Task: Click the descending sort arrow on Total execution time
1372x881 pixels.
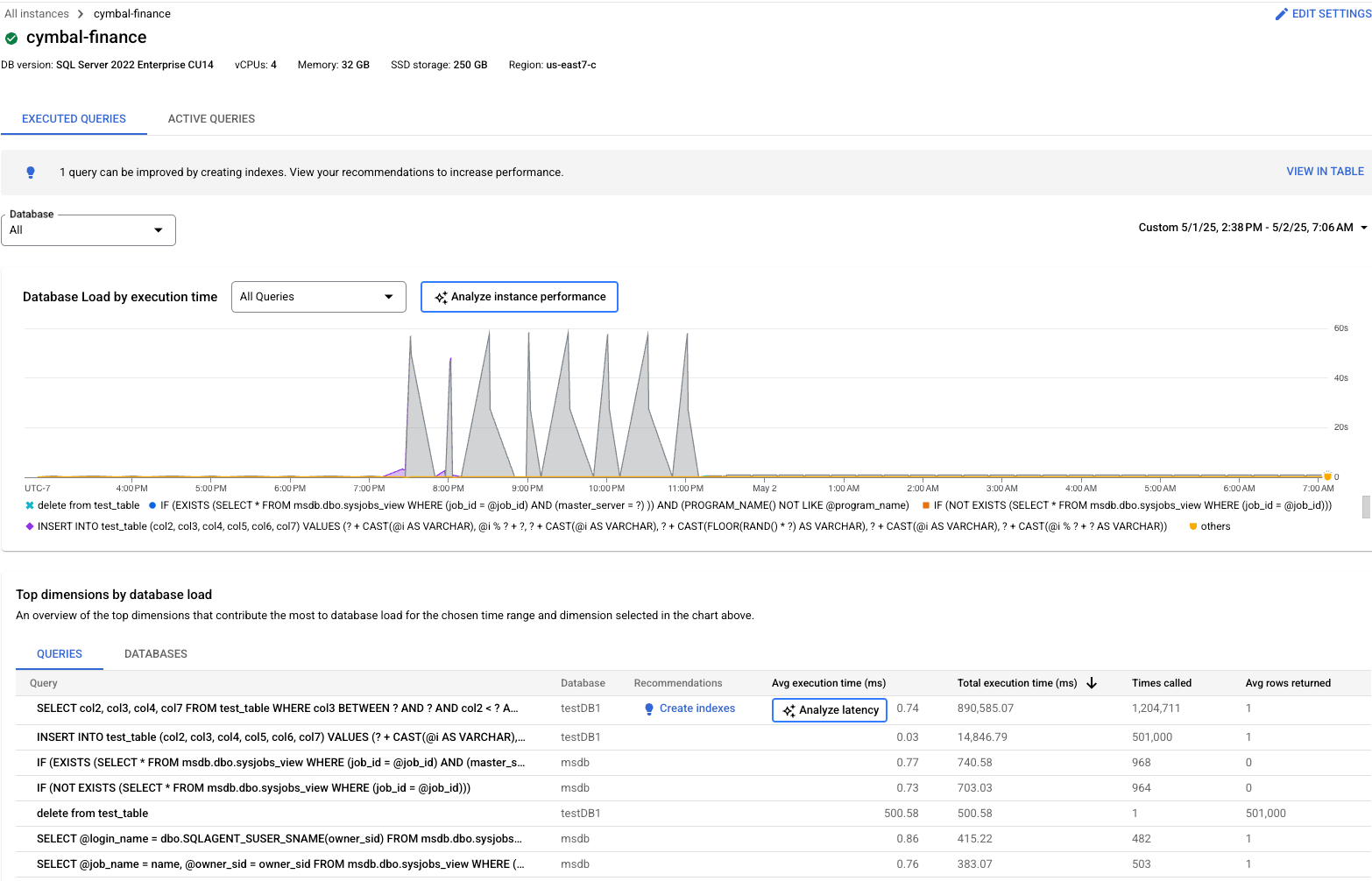Action: pos(1092,682)
